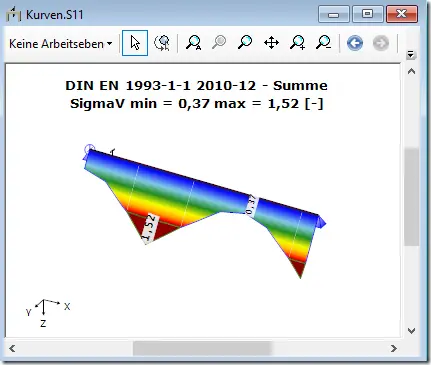Click the zoom all magnifier icon

click(x=193, y=43)
